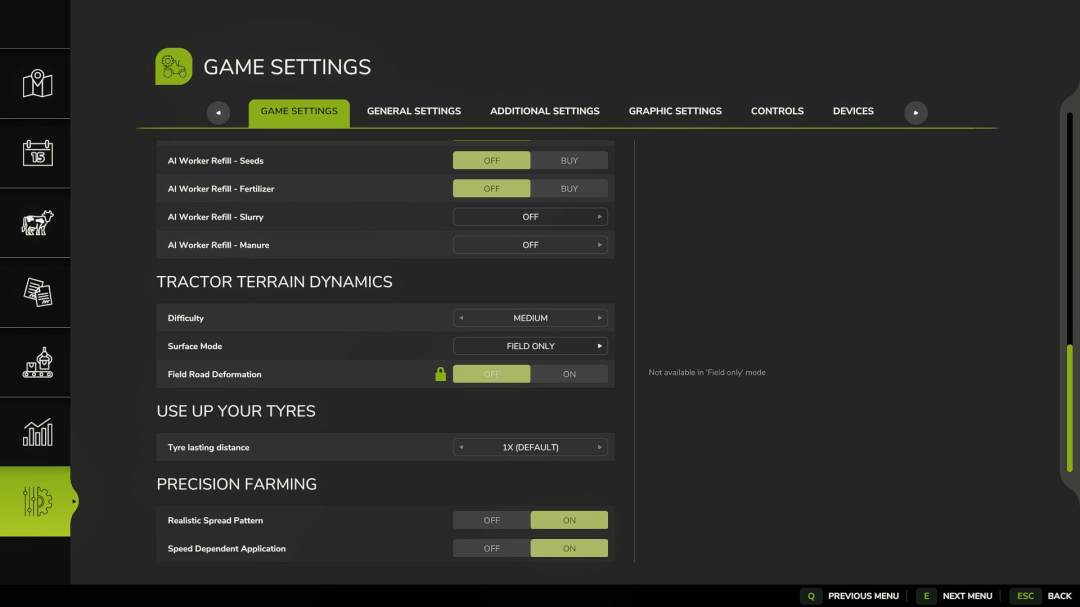Switch to Devices tab
The image size is (1080, 607).
click(853, 111)
